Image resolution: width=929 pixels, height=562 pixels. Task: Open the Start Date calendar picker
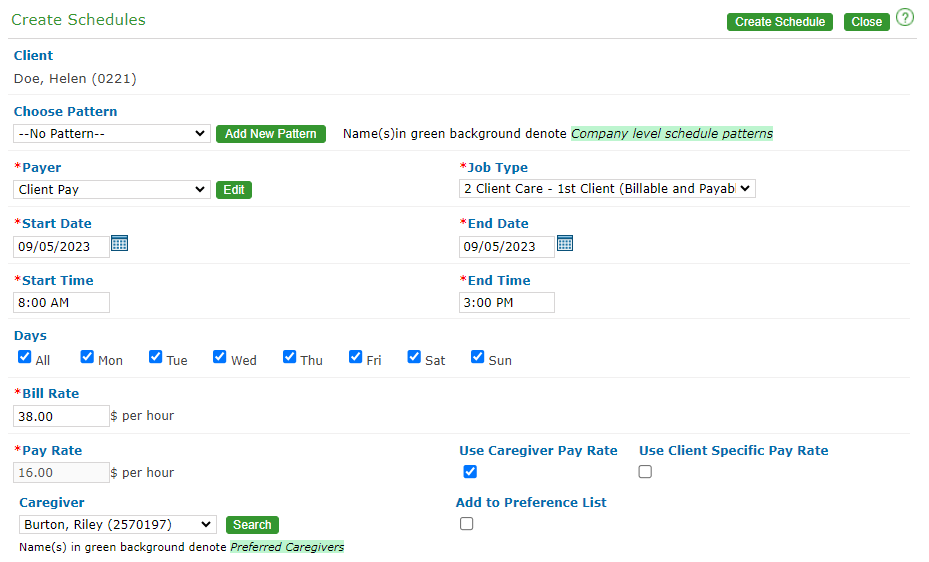pyautogui.click(x=119, y=243)
